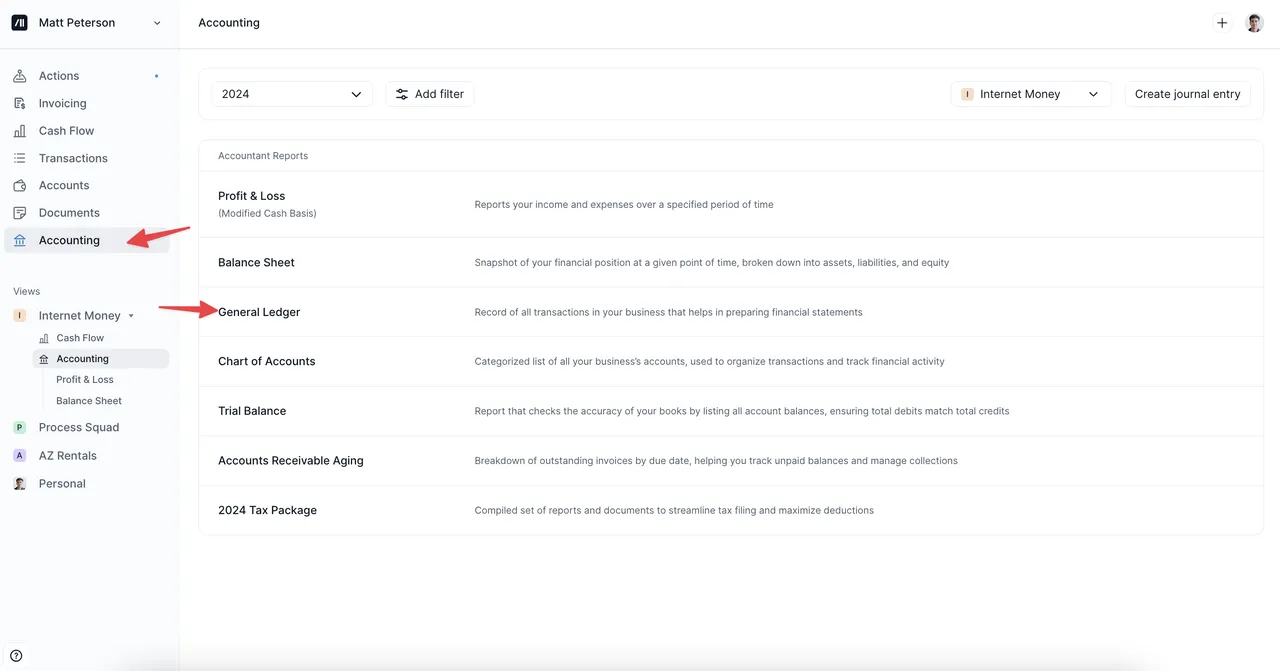Image resolution: width=1280 pixels, height=671 pixels.
Task: Click 'Reports your income and expenses' description
Action: (624, 204)
